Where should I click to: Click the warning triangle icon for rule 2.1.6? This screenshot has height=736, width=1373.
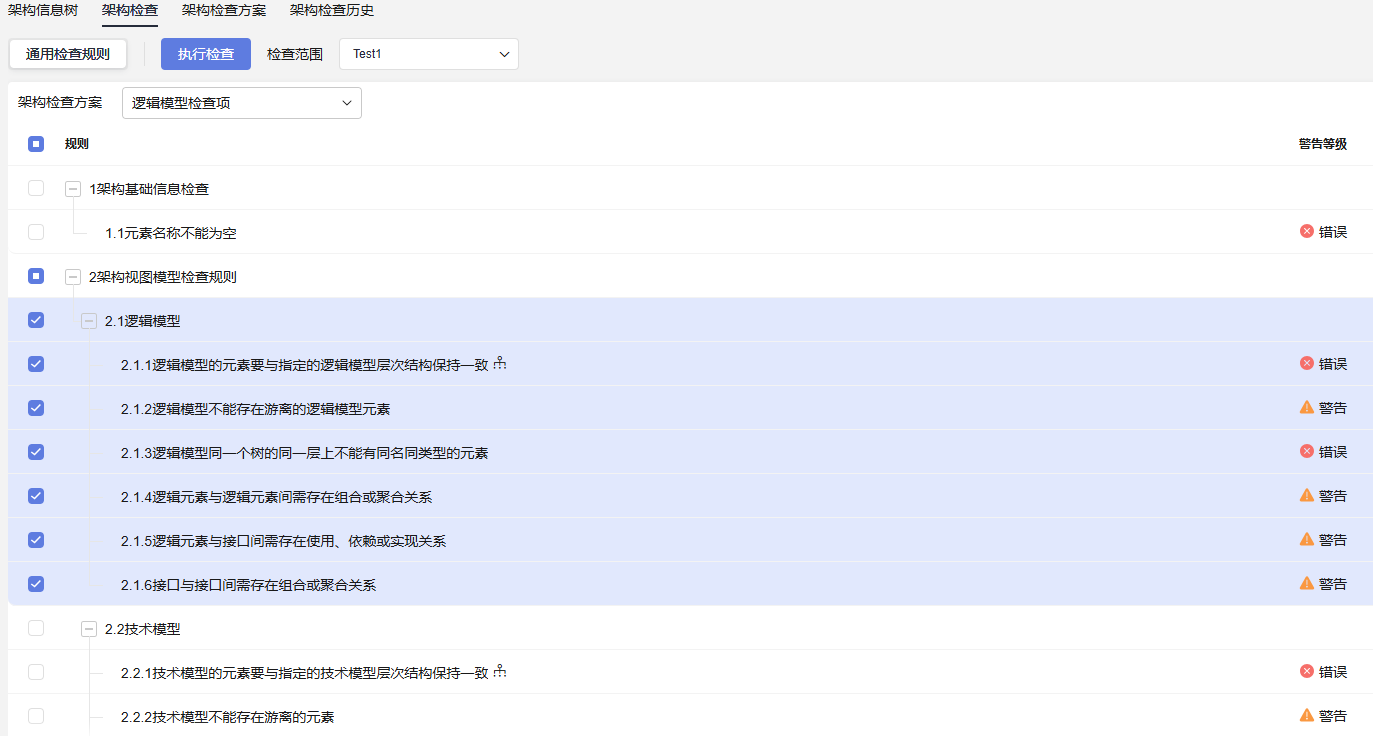tap(1306, 583)
